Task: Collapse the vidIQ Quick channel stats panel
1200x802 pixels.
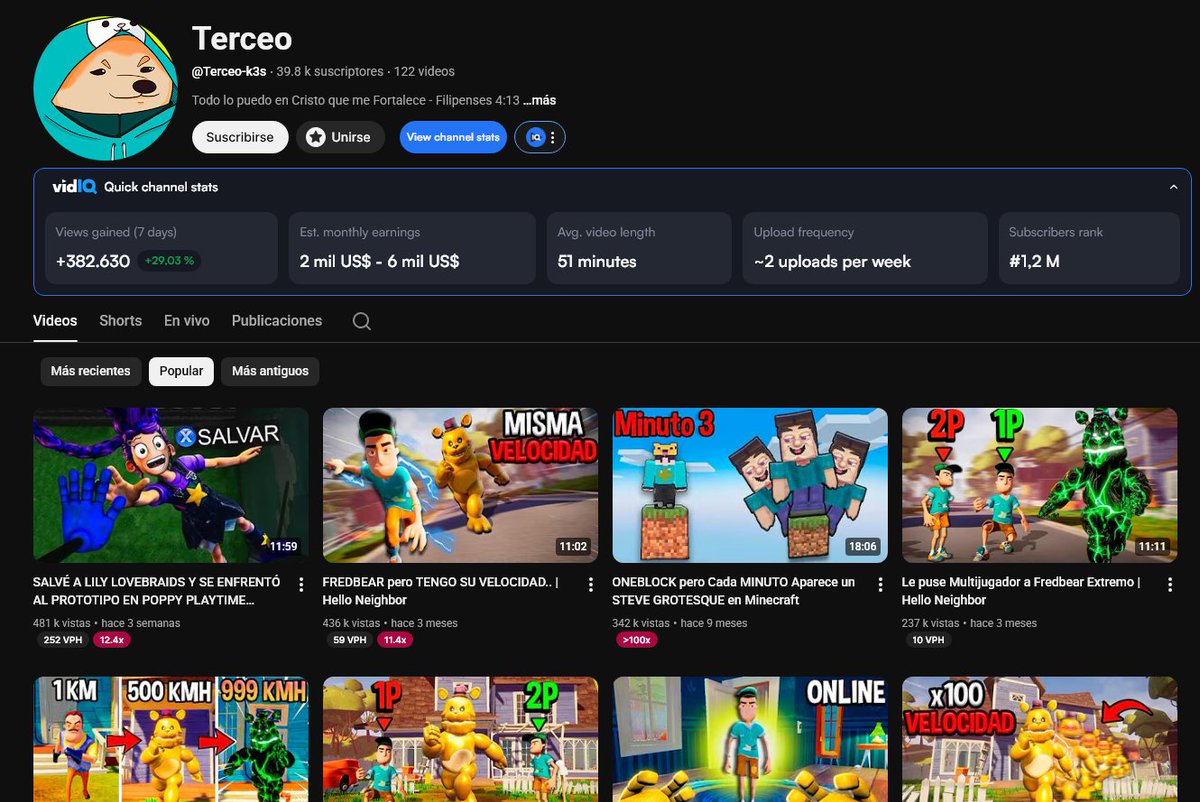Action: click(1174, 187)
